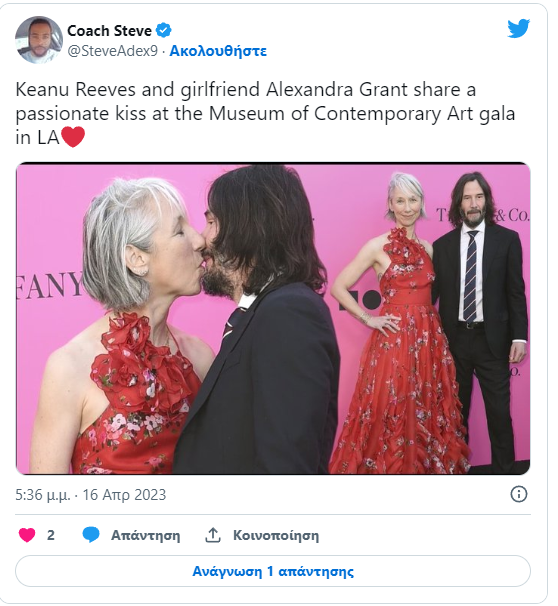The width and height of the screenshot is (558, 606).
Task: Open the tweet timestamp 16 Απρ 2023
Action: 124,495
